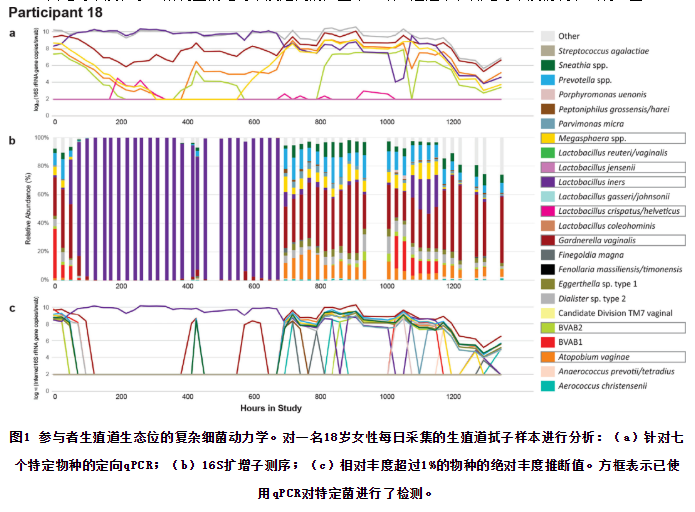Click the Parvimonas micra legend swatch
This screenshot has width=695, height=512.
point(548,124)
